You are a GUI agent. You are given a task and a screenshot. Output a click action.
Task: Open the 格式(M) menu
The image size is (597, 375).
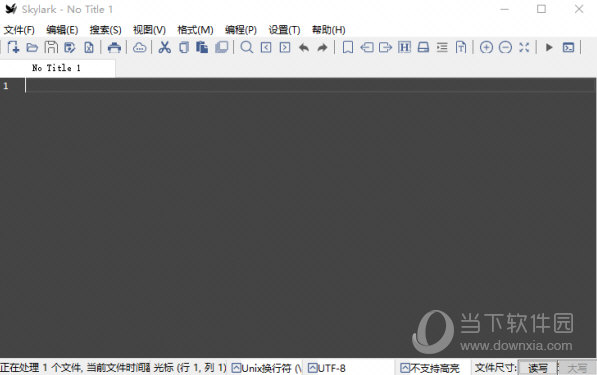tap(195, 30)
